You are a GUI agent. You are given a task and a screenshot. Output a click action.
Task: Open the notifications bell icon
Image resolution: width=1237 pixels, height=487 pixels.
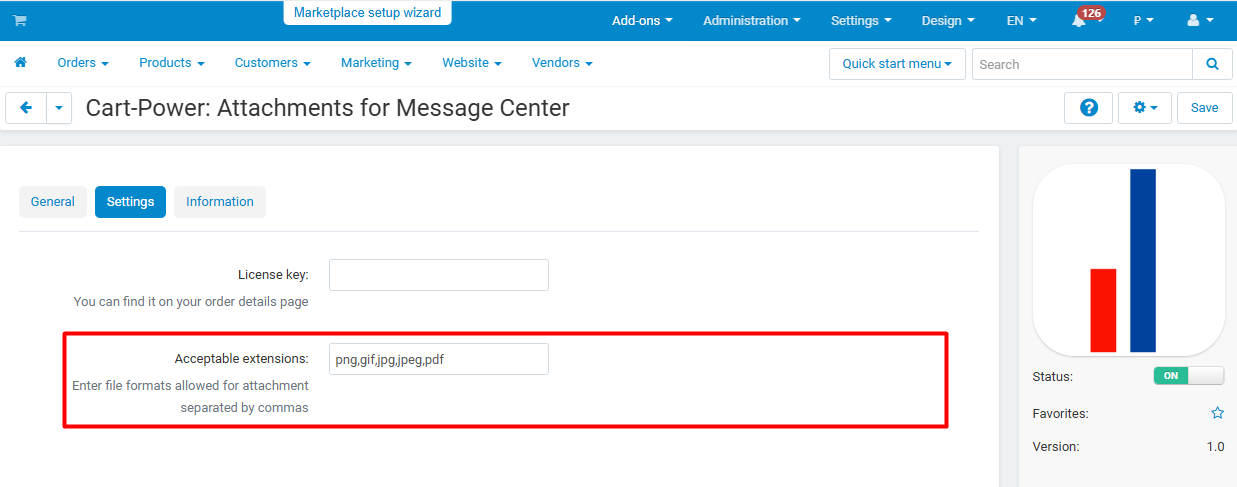tap(1078, 21)
